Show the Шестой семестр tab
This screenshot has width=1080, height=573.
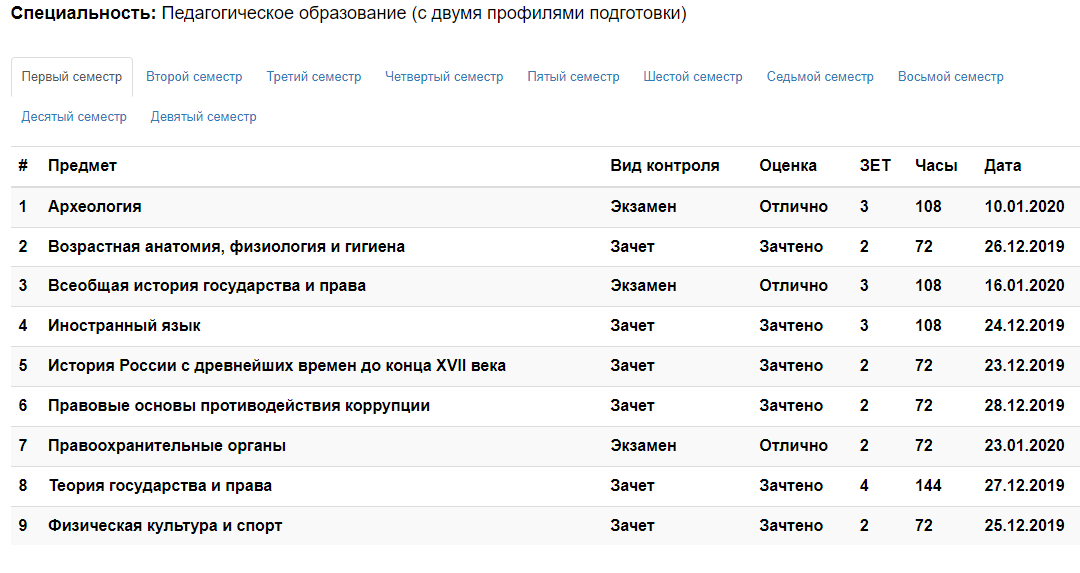point(693,76)
